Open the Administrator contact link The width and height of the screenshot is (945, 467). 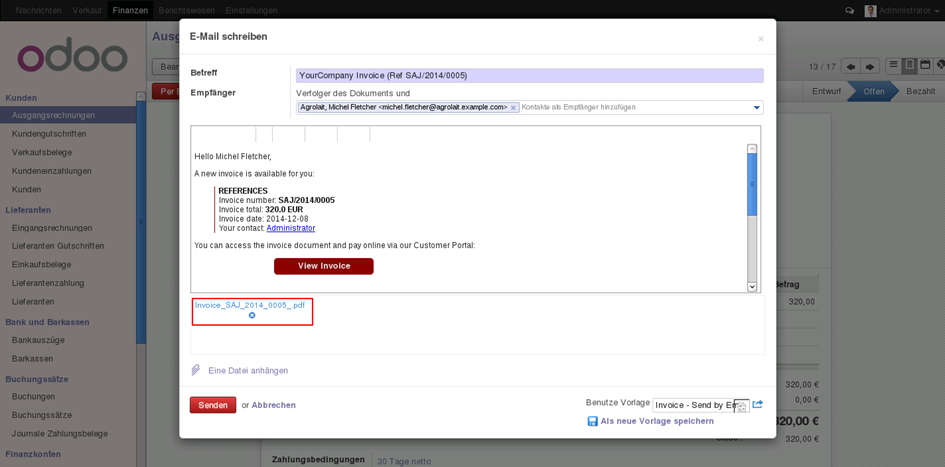(290, 228)
